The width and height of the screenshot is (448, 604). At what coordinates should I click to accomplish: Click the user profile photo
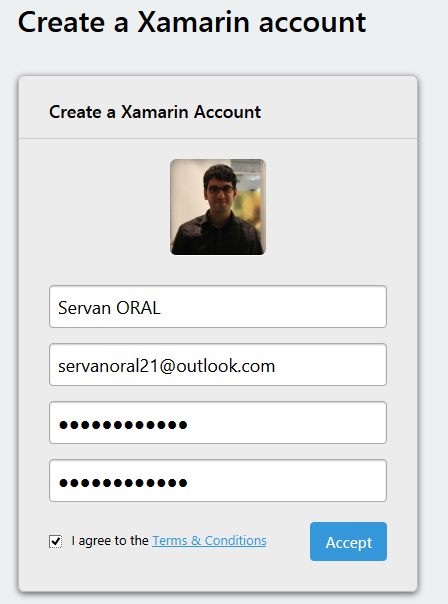pos(218,207)
